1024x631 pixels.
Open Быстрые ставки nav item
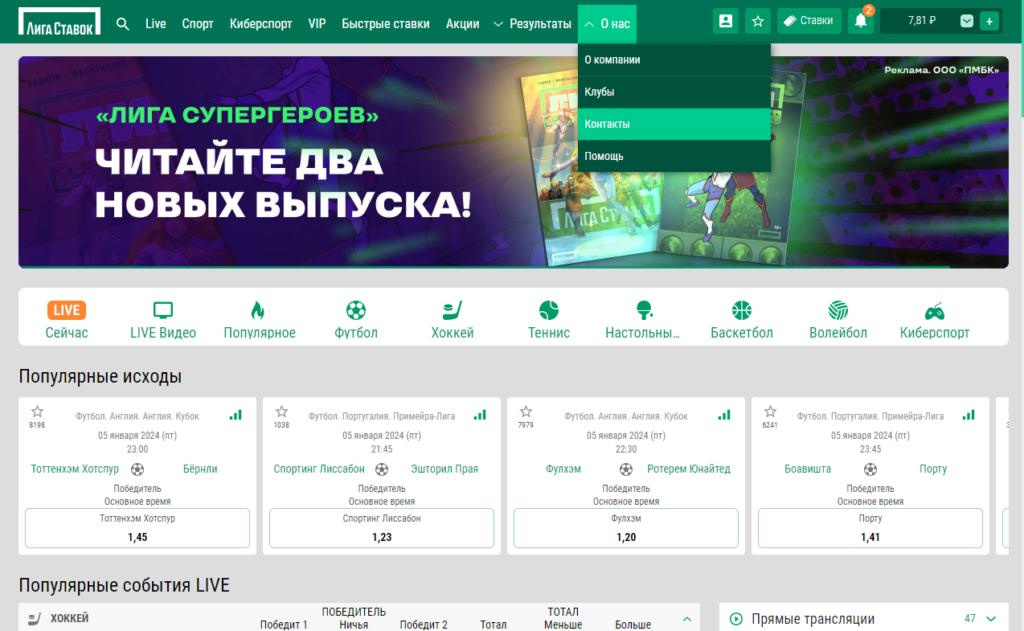click(385, 24)
